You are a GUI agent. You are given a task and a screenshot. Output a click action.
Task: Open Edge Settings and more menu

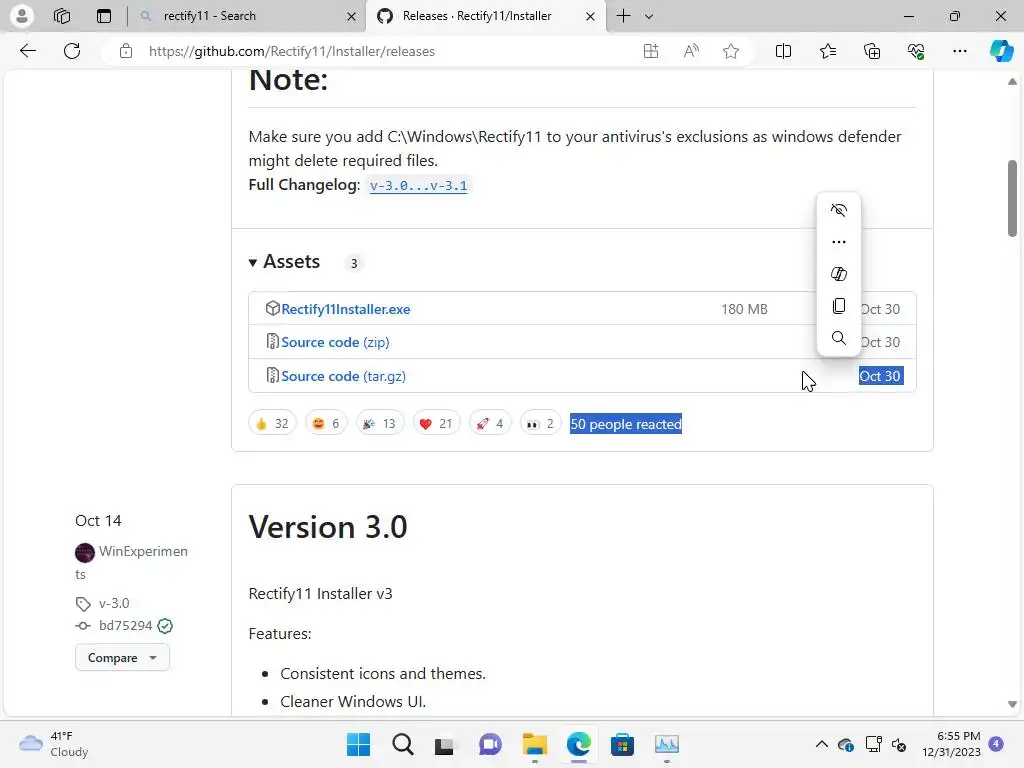(x=959, y=51)
